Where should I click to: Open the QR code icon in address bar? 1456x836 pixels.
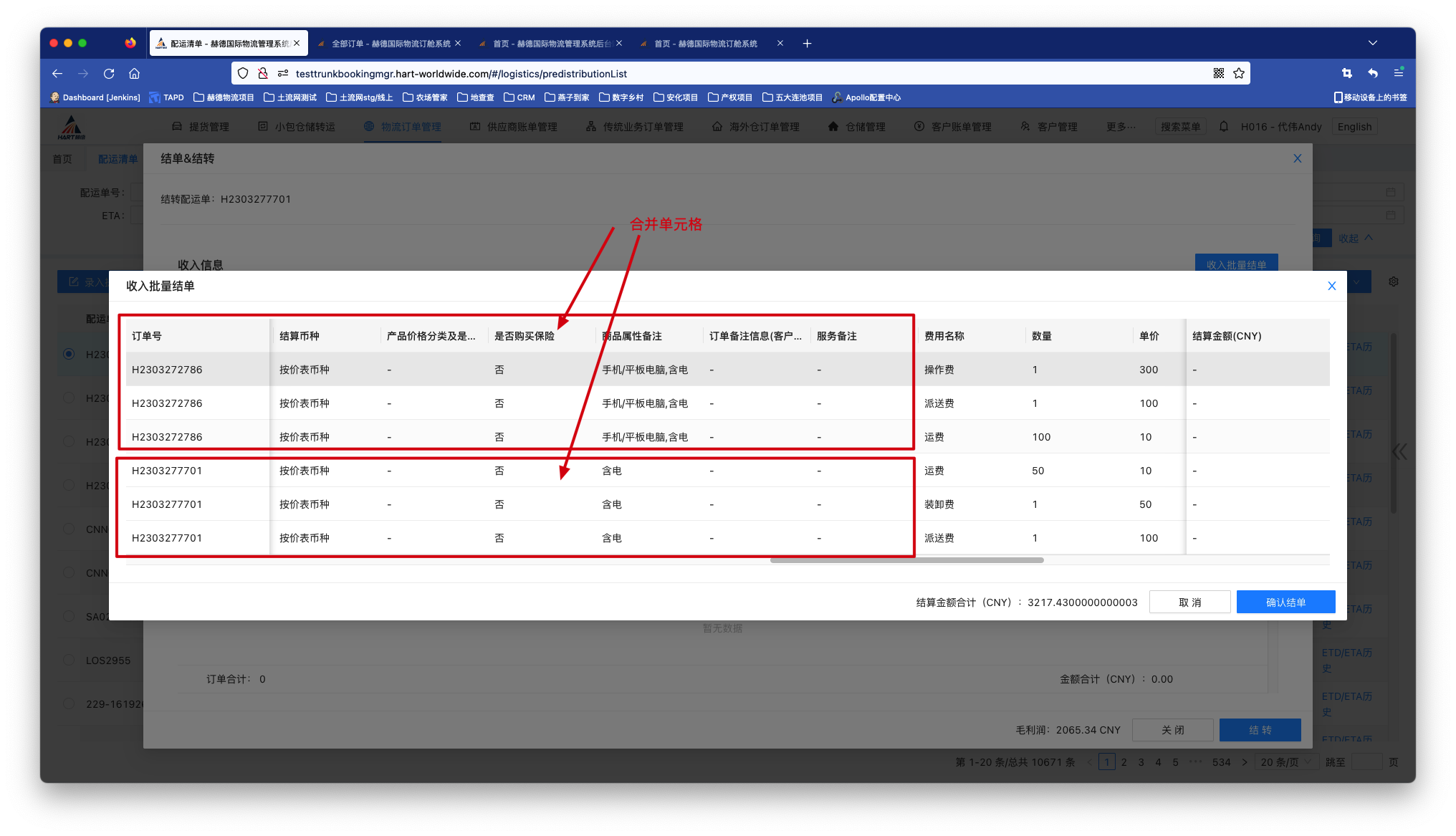pyautogui.click(x=1219, y=74)
